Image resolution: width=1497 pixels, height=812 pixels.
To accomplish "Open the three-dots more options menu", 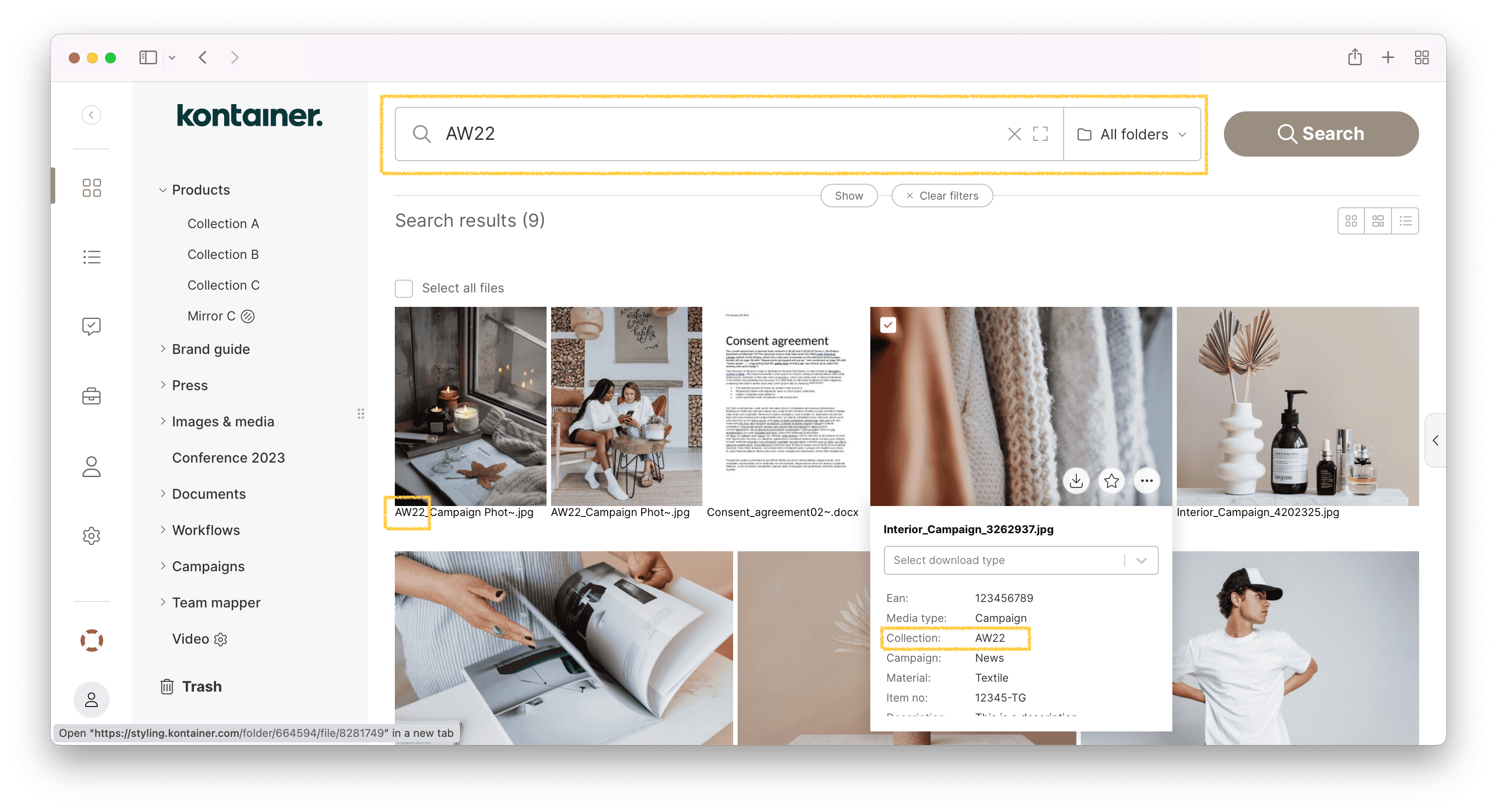I will point(1147,481).
